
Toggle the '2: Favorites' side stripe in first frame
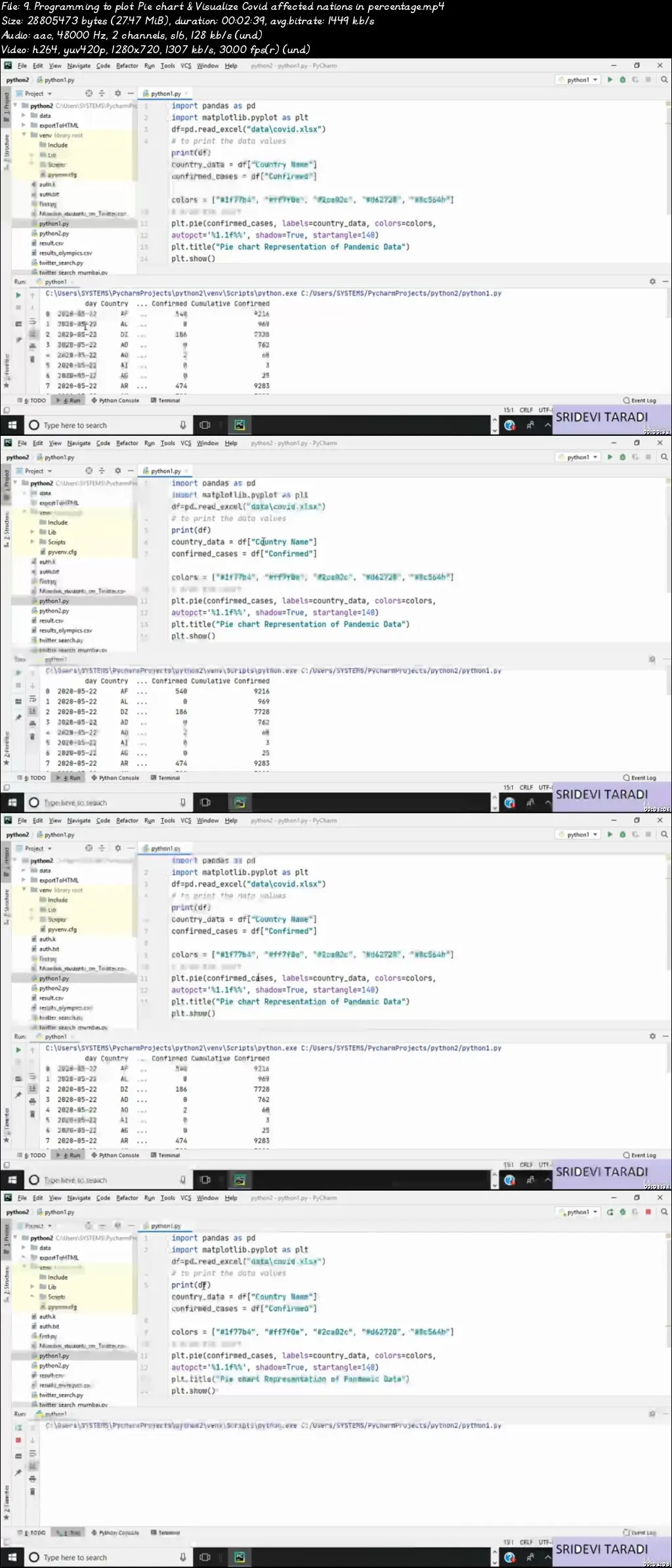pos(7,372)
